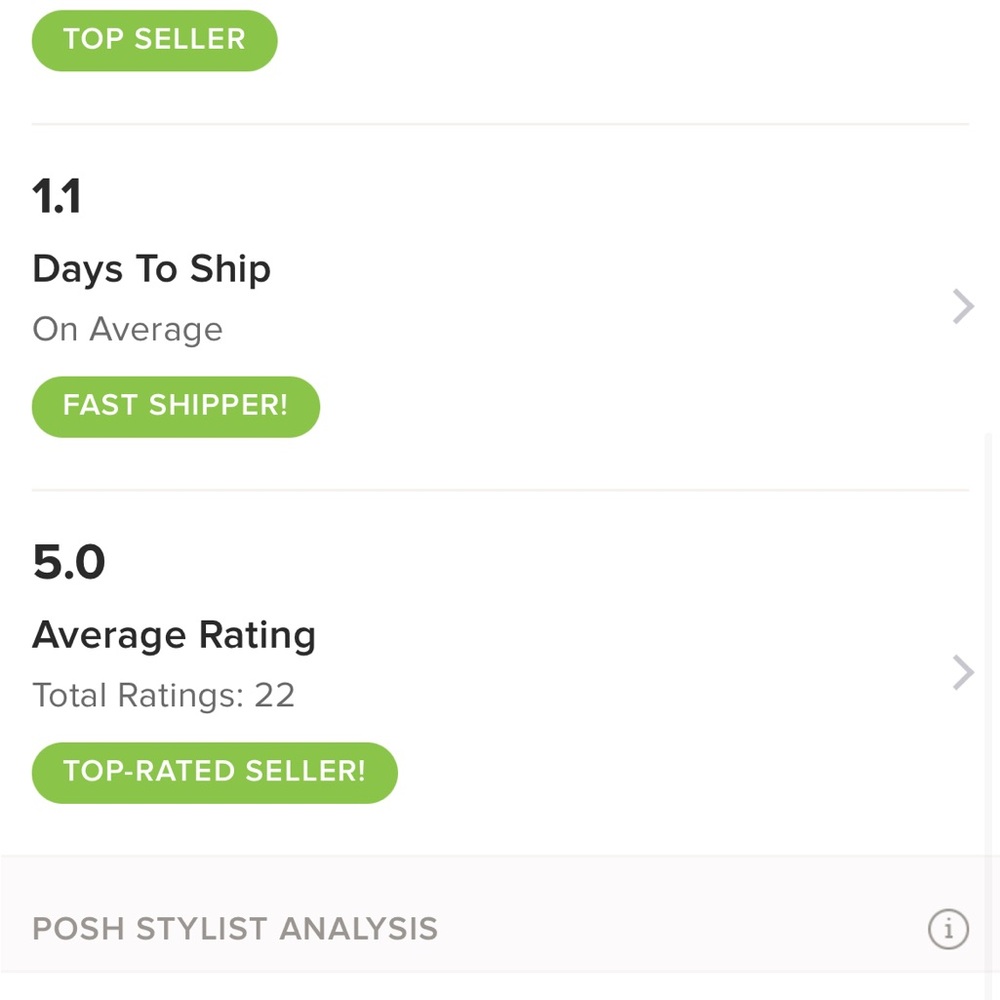Image resolution: width=1000 pixels, height=1000 pixels.
Task: Open the Average Rating heading
Action: (174, 635)
